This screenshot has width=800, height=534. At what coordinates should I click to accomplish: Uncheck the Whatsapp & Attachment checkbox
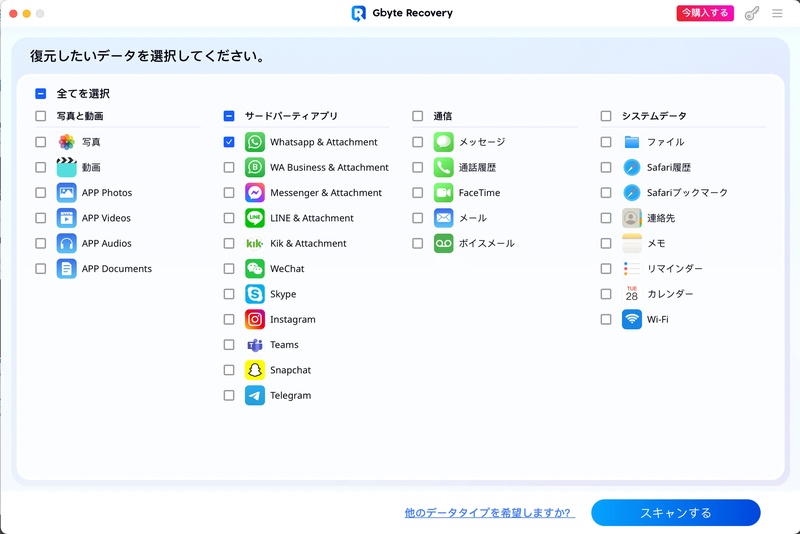[x=229, y=142]
